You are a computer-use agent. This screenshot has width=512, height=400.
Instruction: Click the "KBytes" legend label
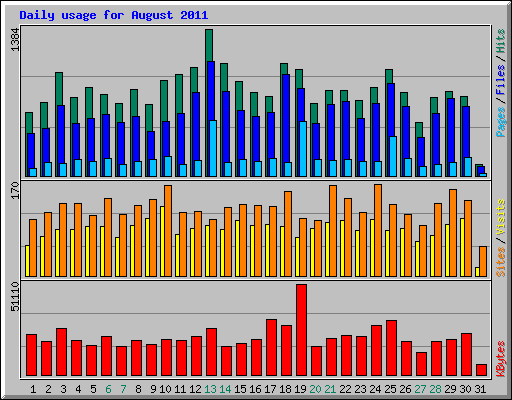501,359
